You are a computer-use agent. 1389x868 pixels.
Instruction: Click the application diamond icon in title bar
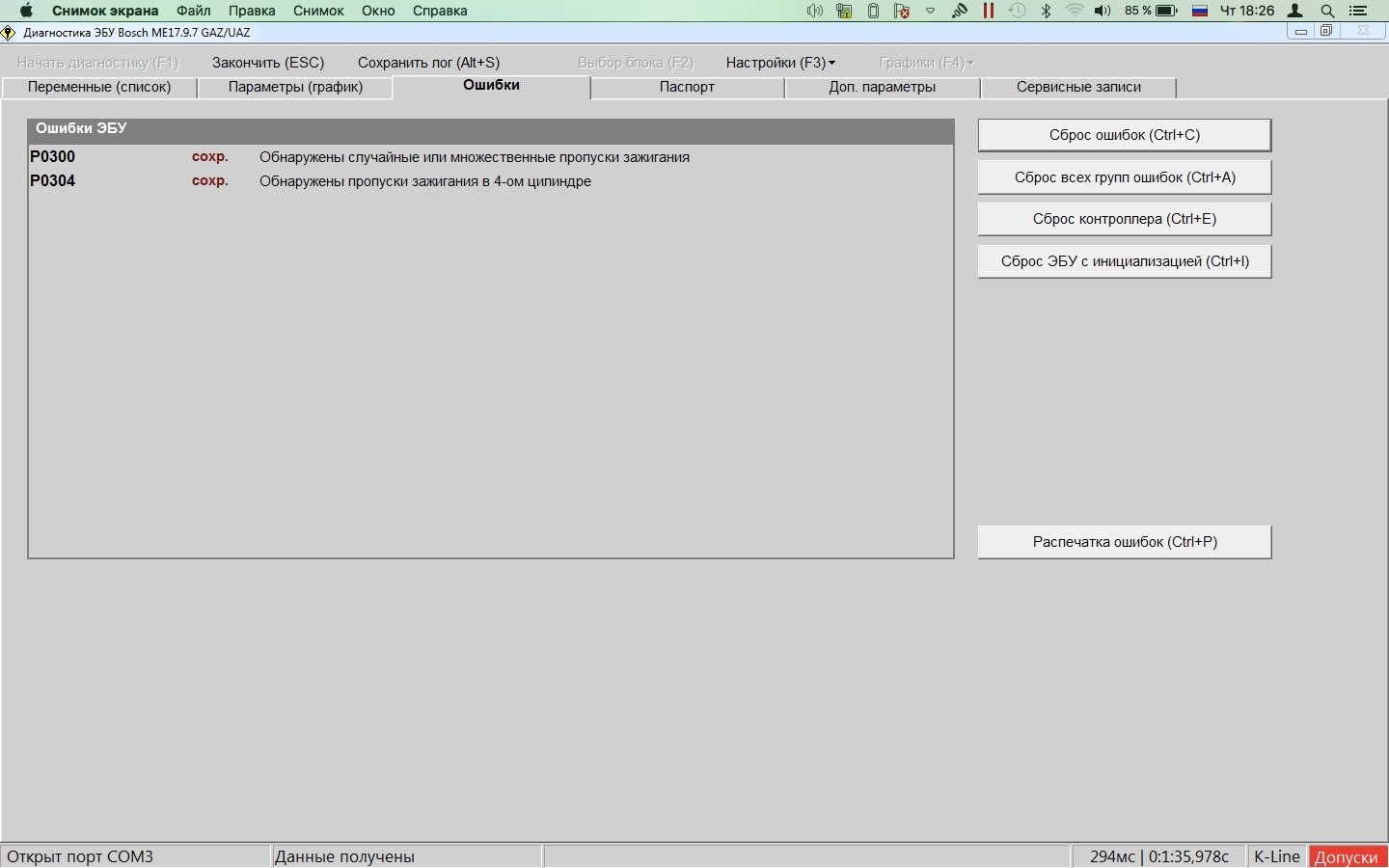pos(8,32)
